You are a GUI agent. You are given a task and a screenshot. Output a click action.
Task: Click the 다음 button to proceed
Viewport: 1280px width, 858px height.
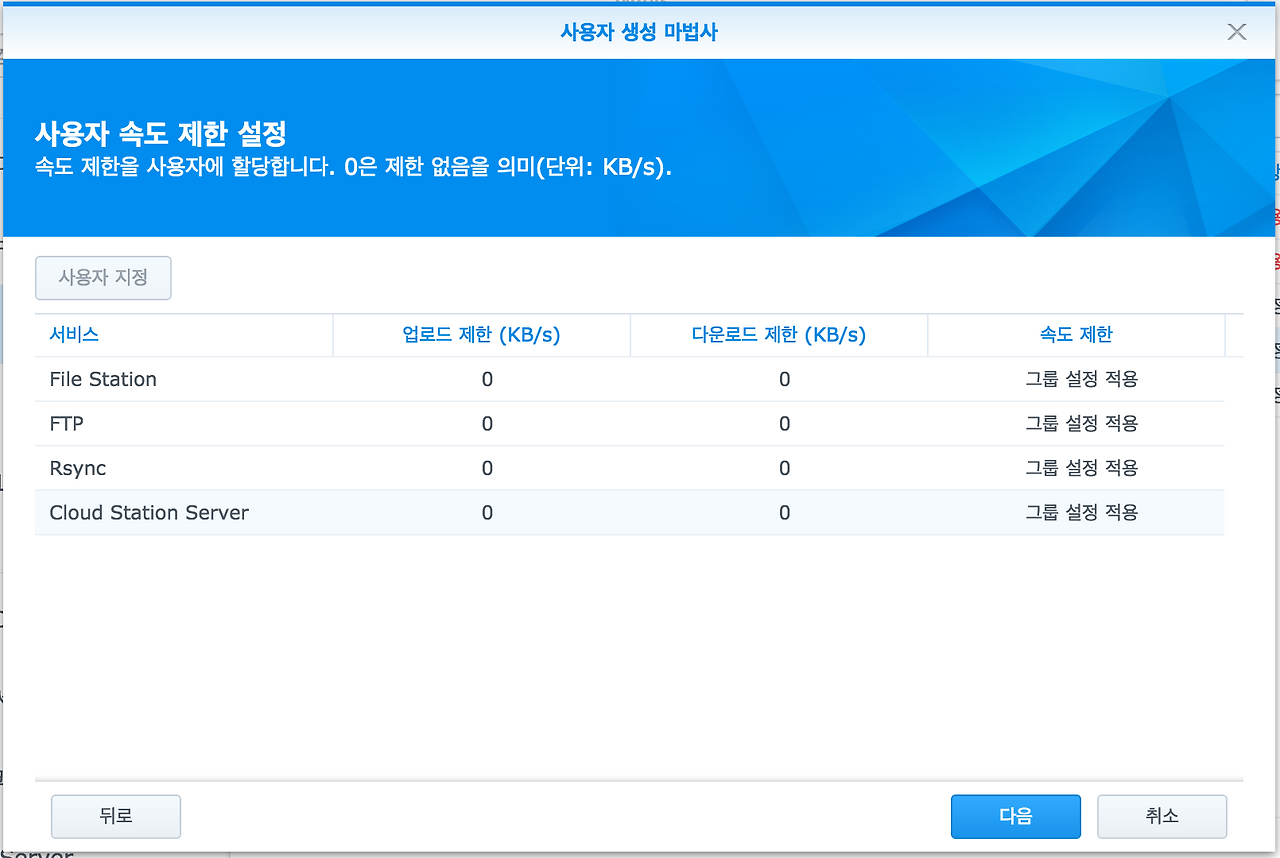tap(1015, 816)
